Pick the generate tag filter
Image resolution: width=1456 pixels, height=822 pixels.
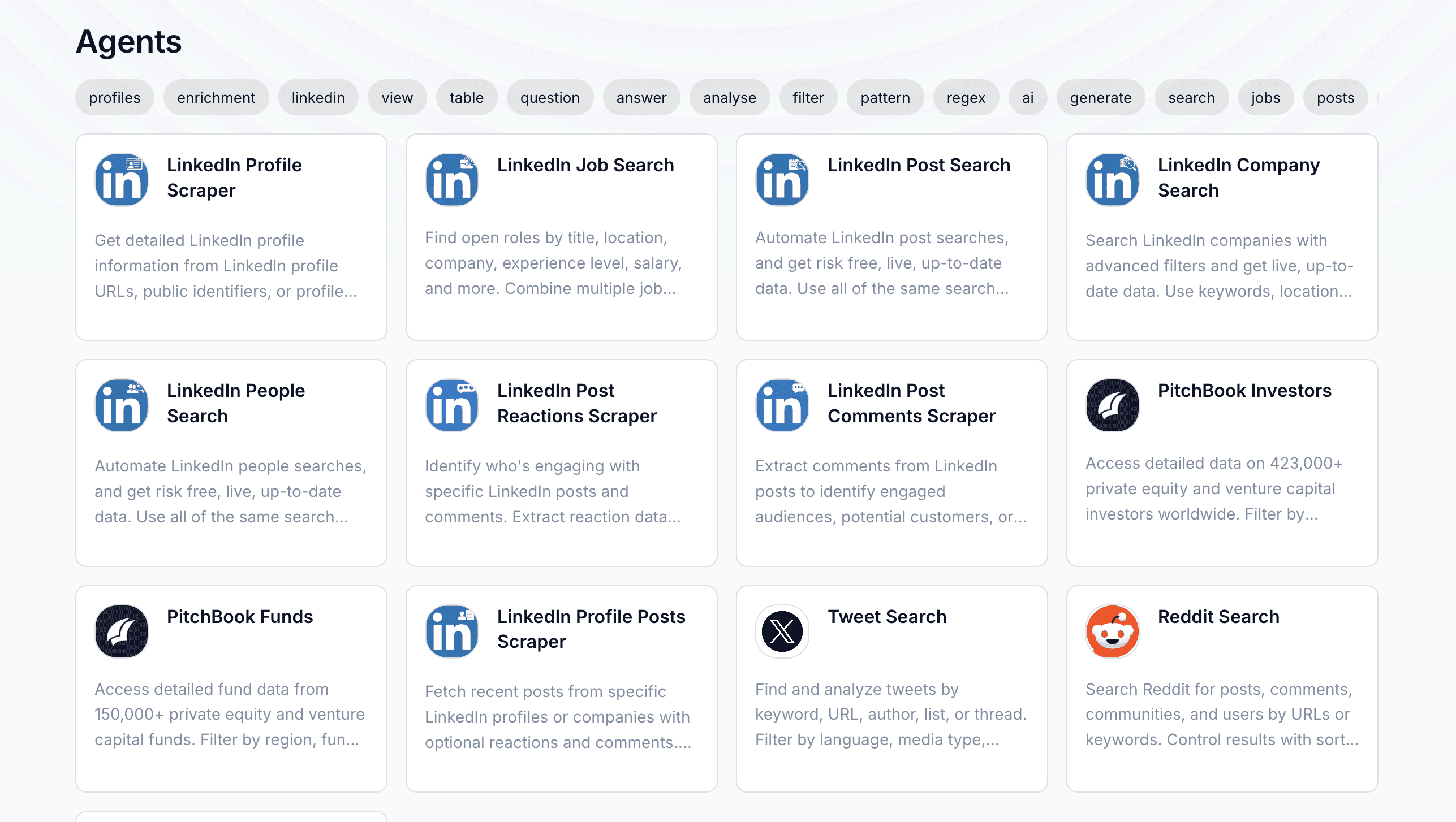pos(1100,98)
